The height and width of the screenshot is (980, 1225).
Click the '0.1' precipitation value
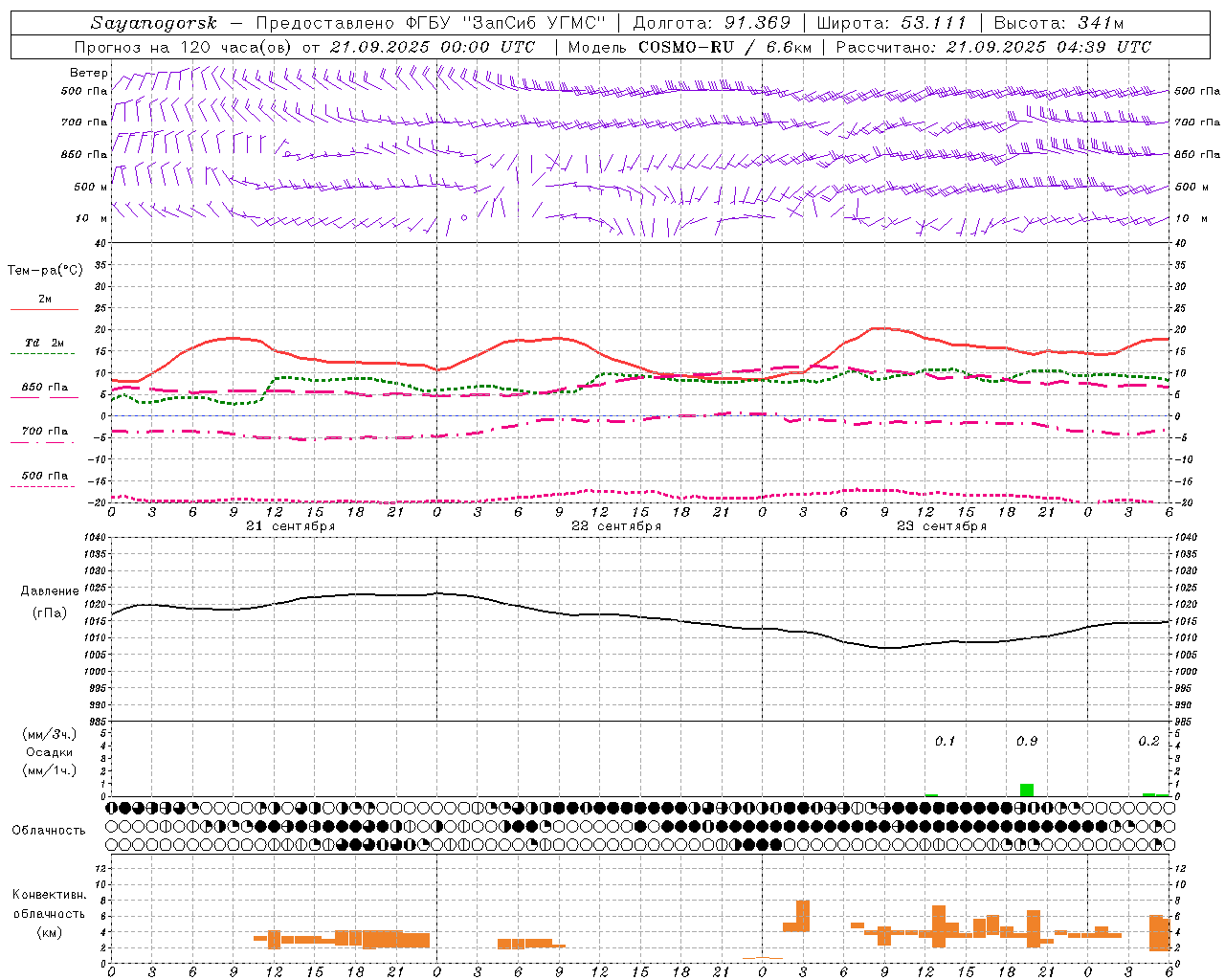[x=945, y=741]
